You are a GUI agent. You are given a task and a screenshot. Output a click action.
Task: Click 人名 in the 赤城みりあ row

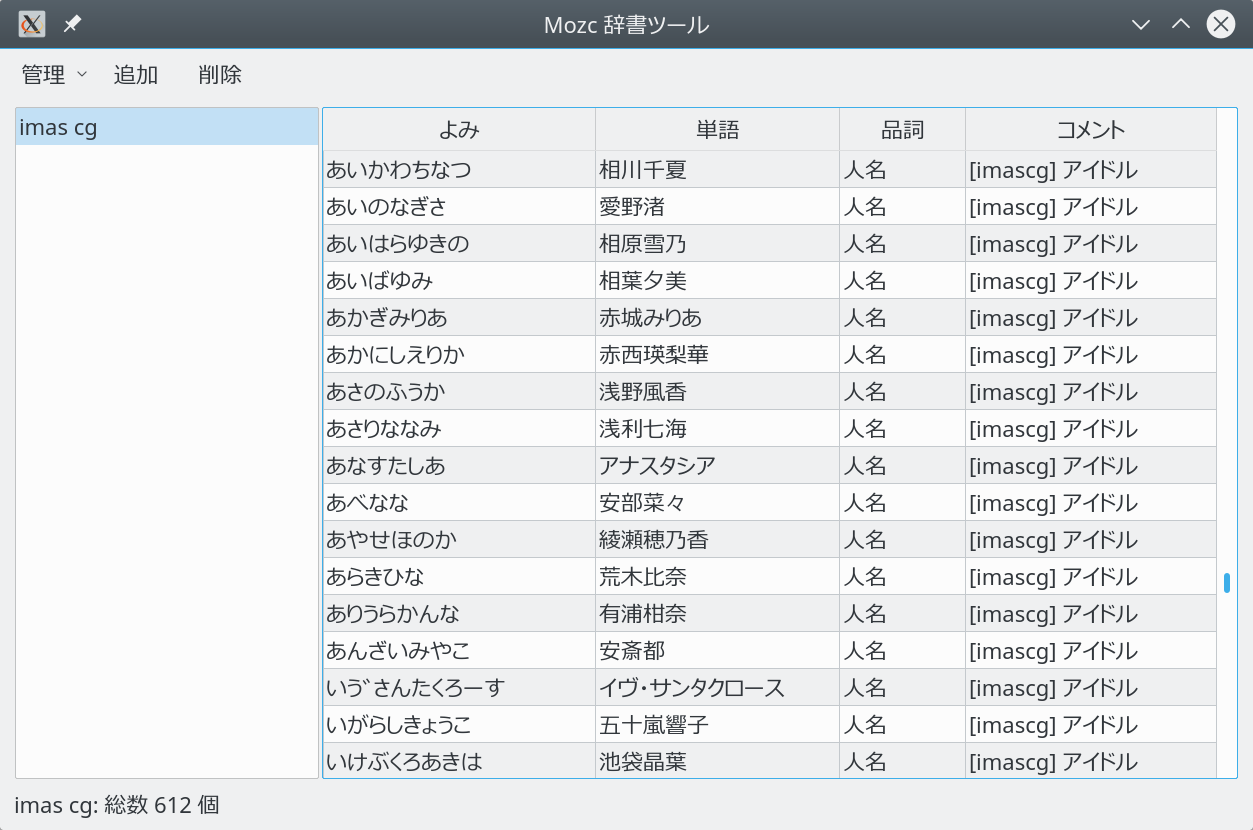[903, 318]
